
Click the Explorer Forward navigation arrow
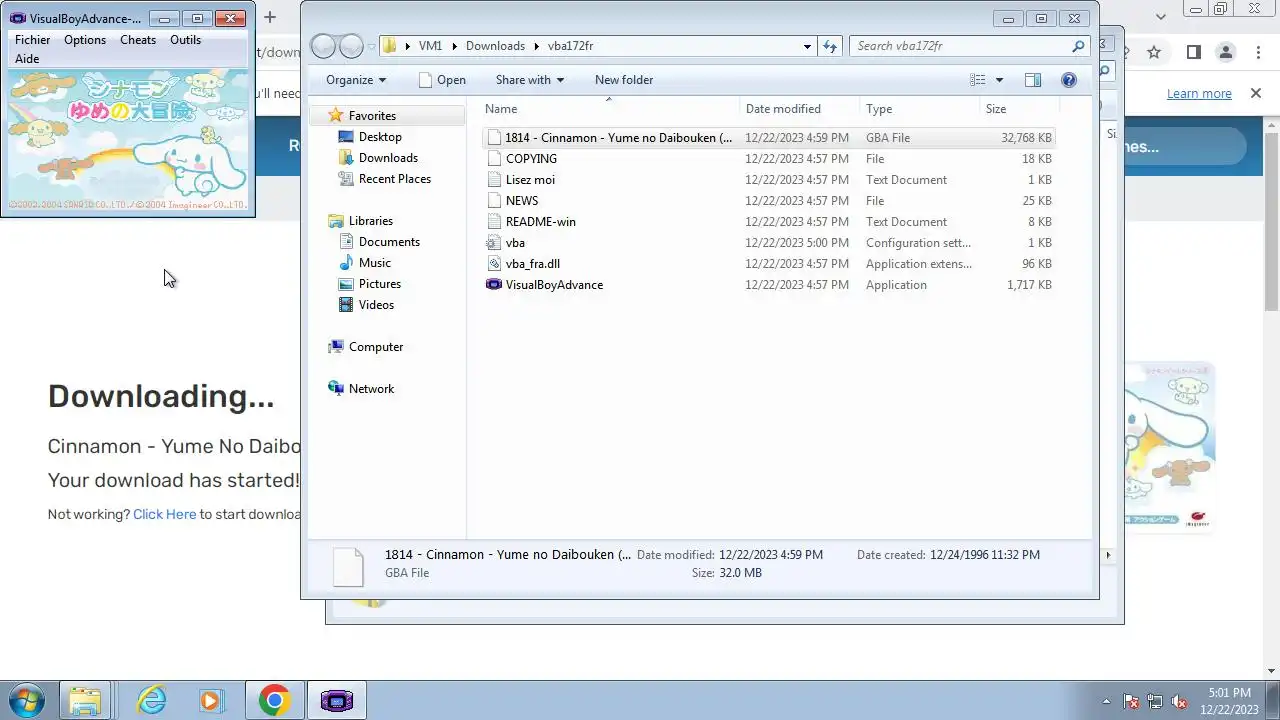tap(351, 46)
